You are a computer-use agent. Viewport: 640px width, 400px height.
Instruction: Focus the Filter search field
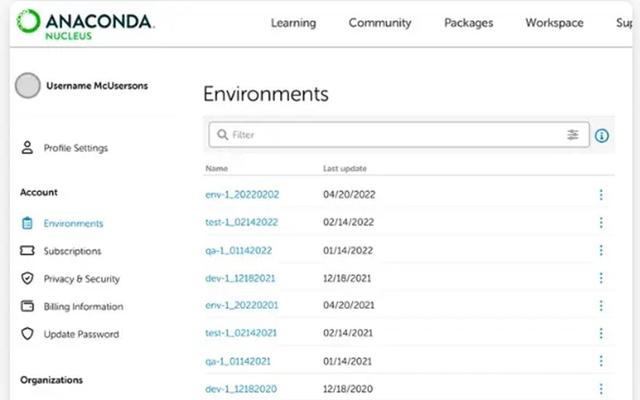pos(390,134)
